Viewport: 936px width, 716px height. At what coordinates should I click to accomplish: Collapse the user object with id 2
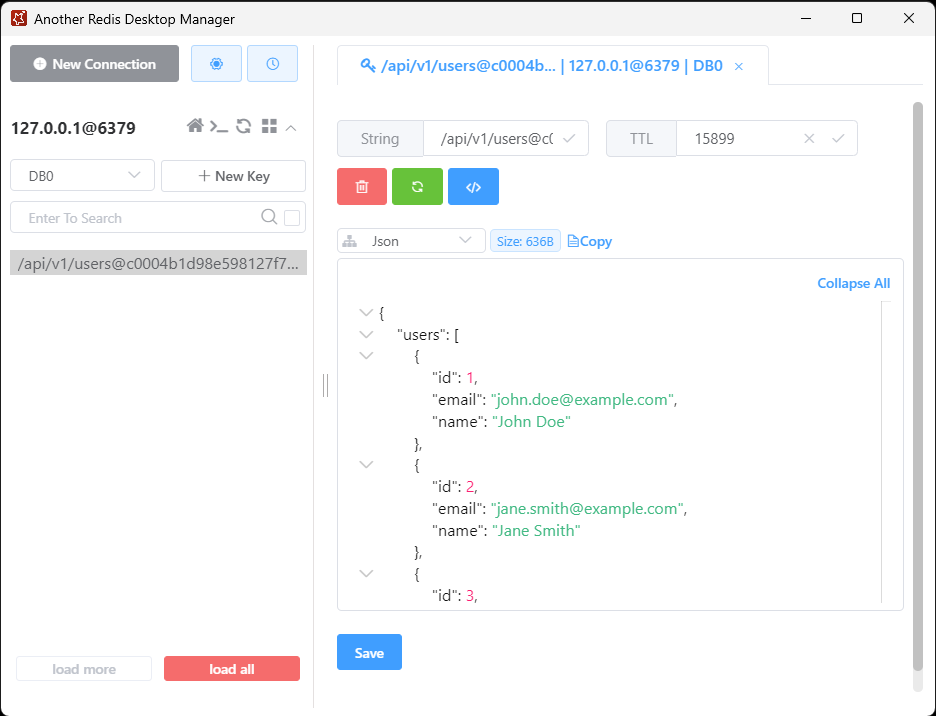click(x=366, y=465)
